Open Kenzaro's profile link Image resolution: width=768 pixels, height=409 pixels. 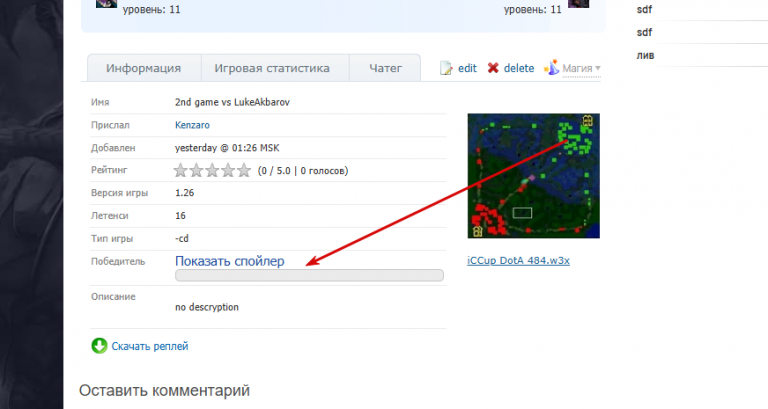(x=192, y=125)
